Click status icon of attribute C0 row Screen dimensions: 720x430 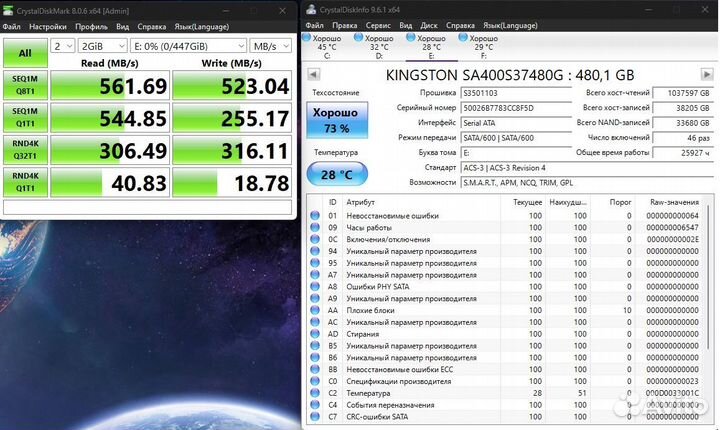[315, 381]
